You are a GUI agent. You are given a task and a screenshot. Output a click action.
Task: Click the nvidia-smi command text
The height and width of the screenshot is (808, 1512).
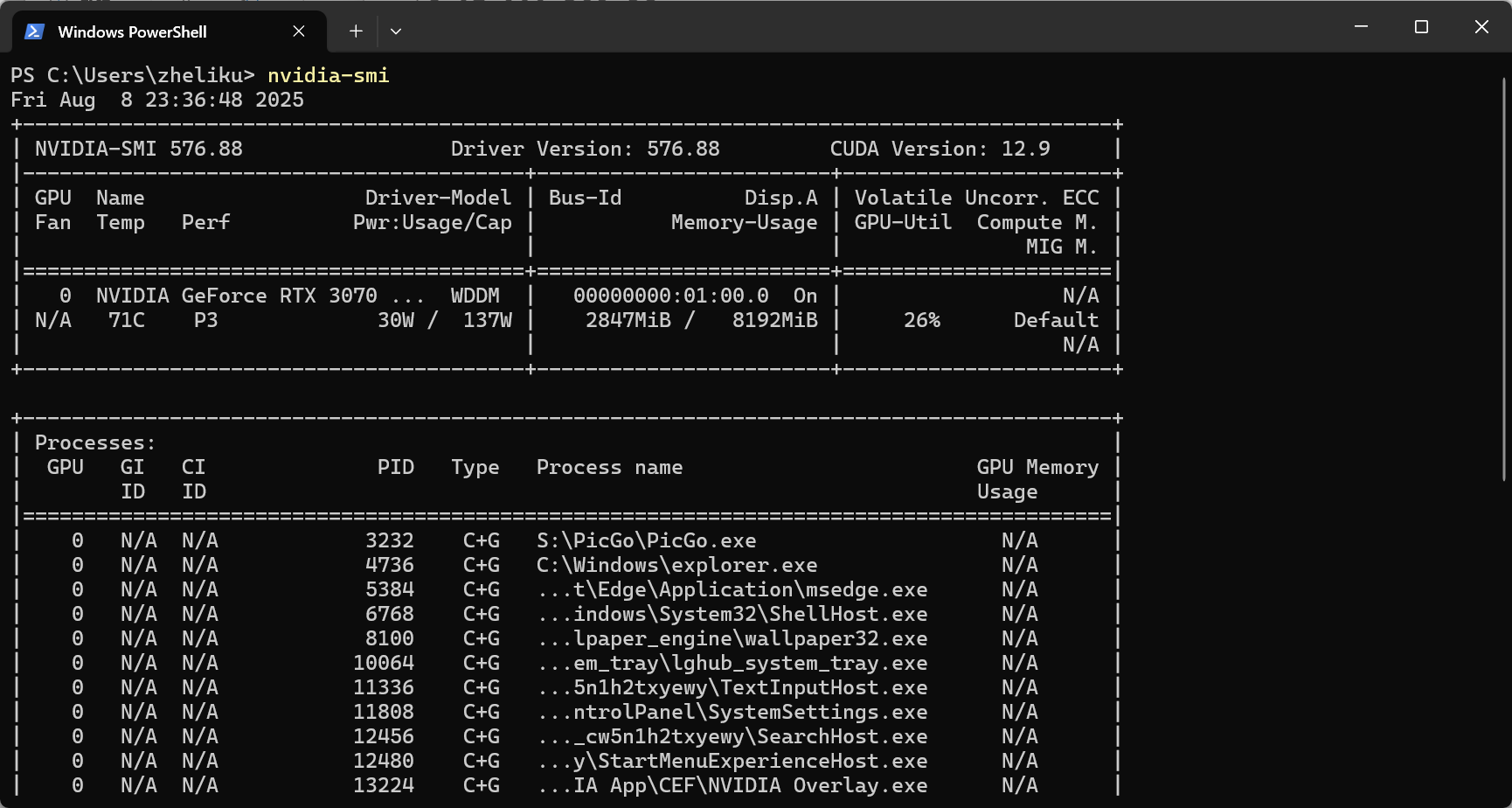click(329, 75)
